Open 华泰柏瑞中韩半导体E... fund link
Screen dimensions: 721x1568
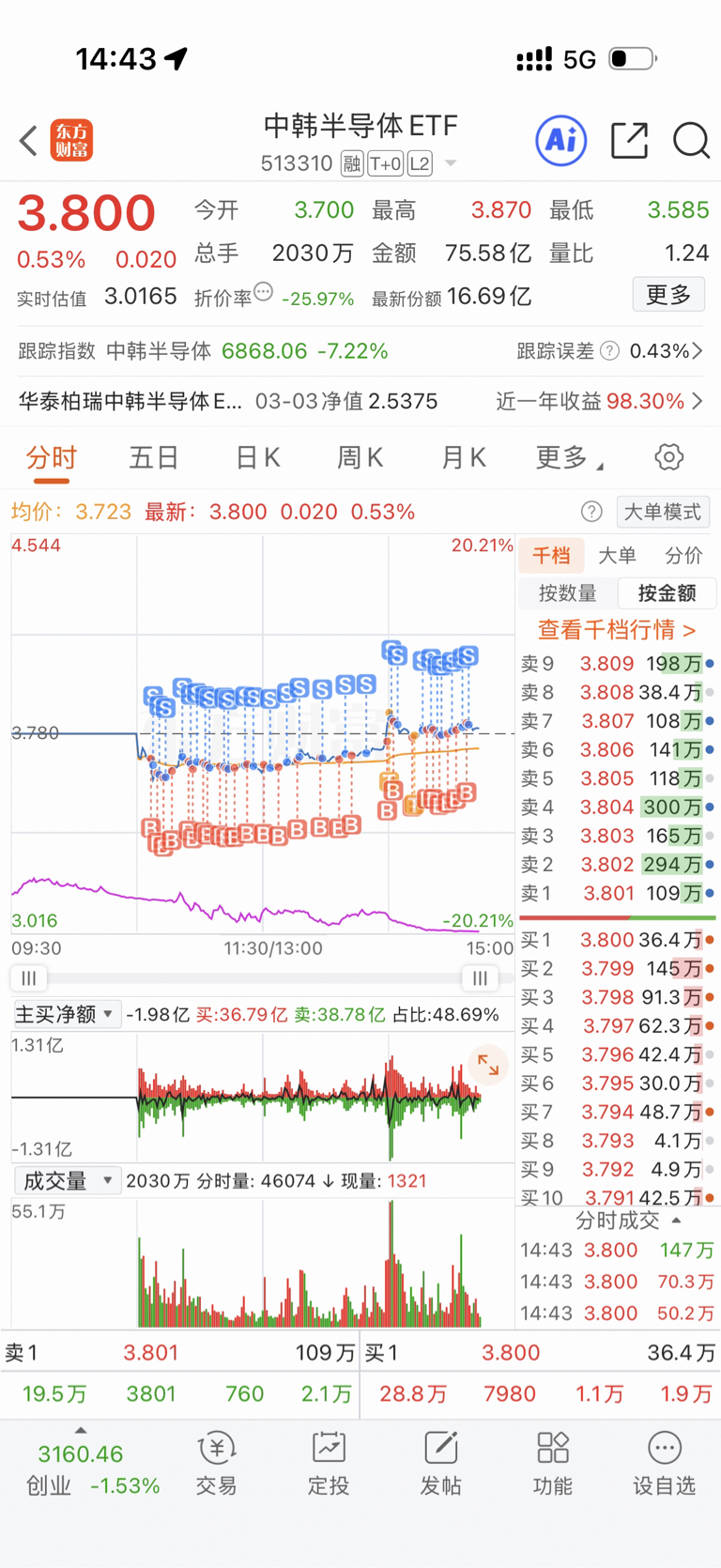(130, 402)
